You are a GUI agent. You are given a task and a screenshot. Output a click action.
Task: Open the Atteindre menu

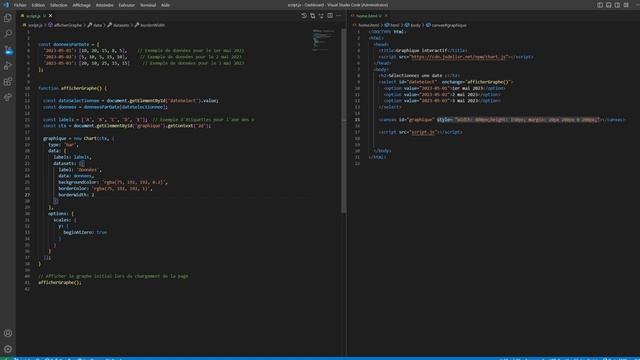(104, 5)
